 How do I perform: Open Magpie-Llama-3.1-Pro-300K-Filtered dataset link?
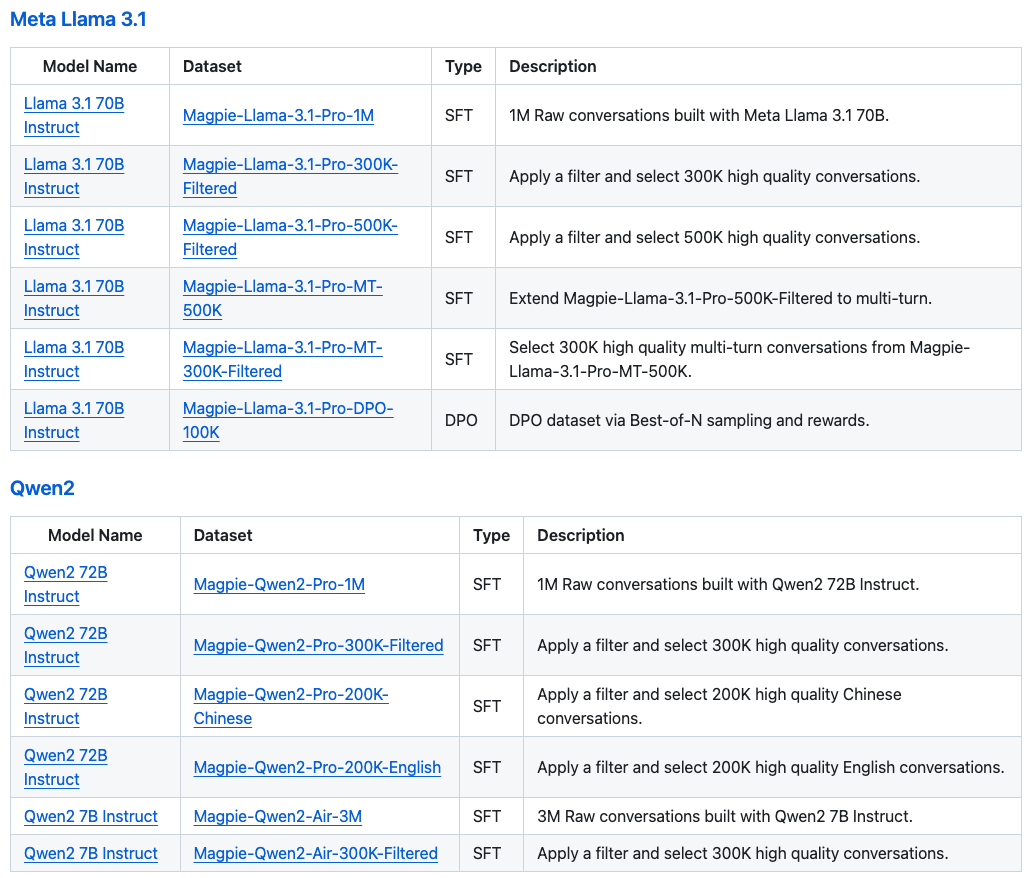[290, 165]
